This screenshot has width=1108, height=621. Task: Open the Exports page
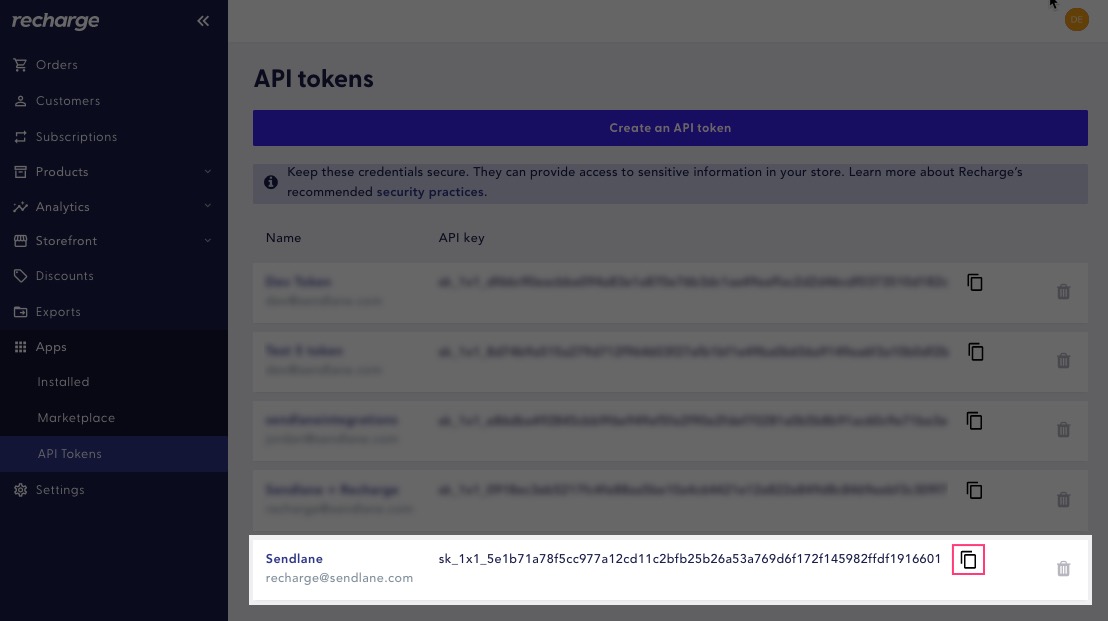click(58, 312)
